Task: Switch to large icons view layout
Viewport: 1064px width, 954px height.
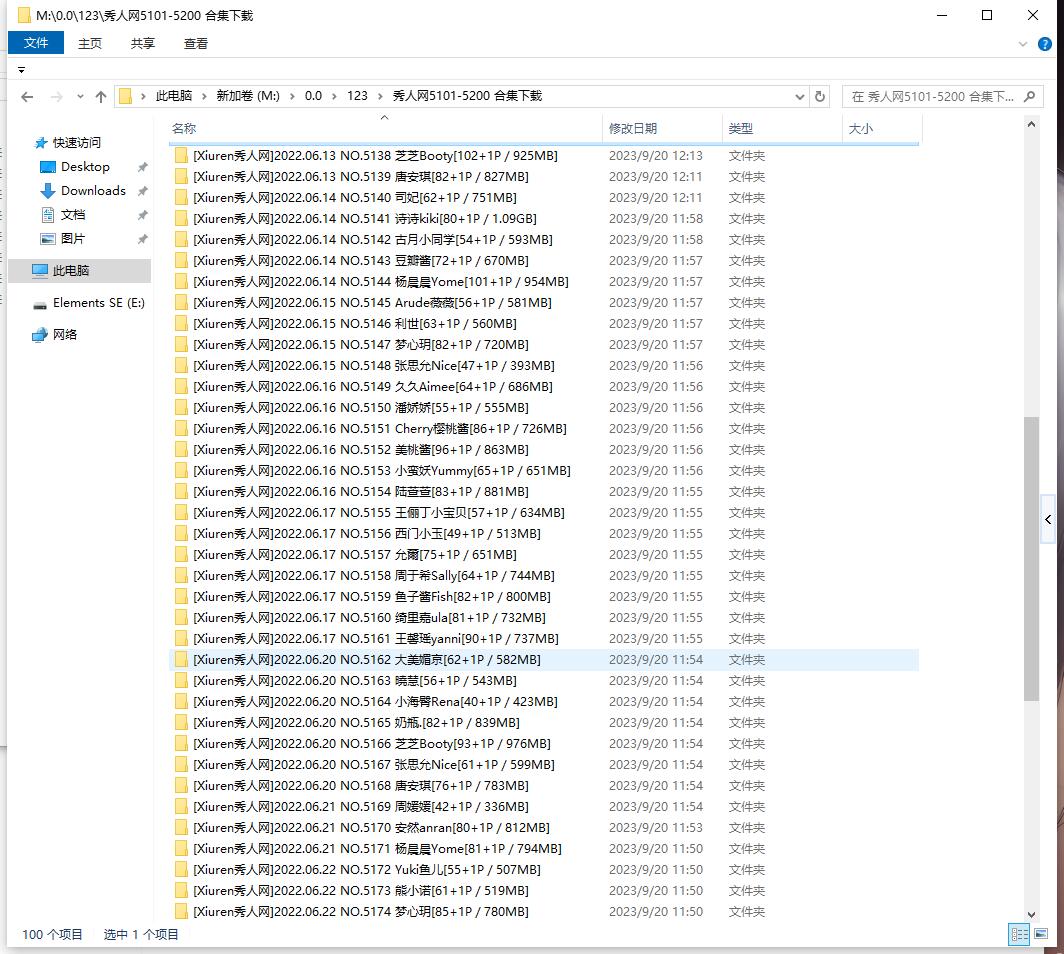Action: point(1041,934)
